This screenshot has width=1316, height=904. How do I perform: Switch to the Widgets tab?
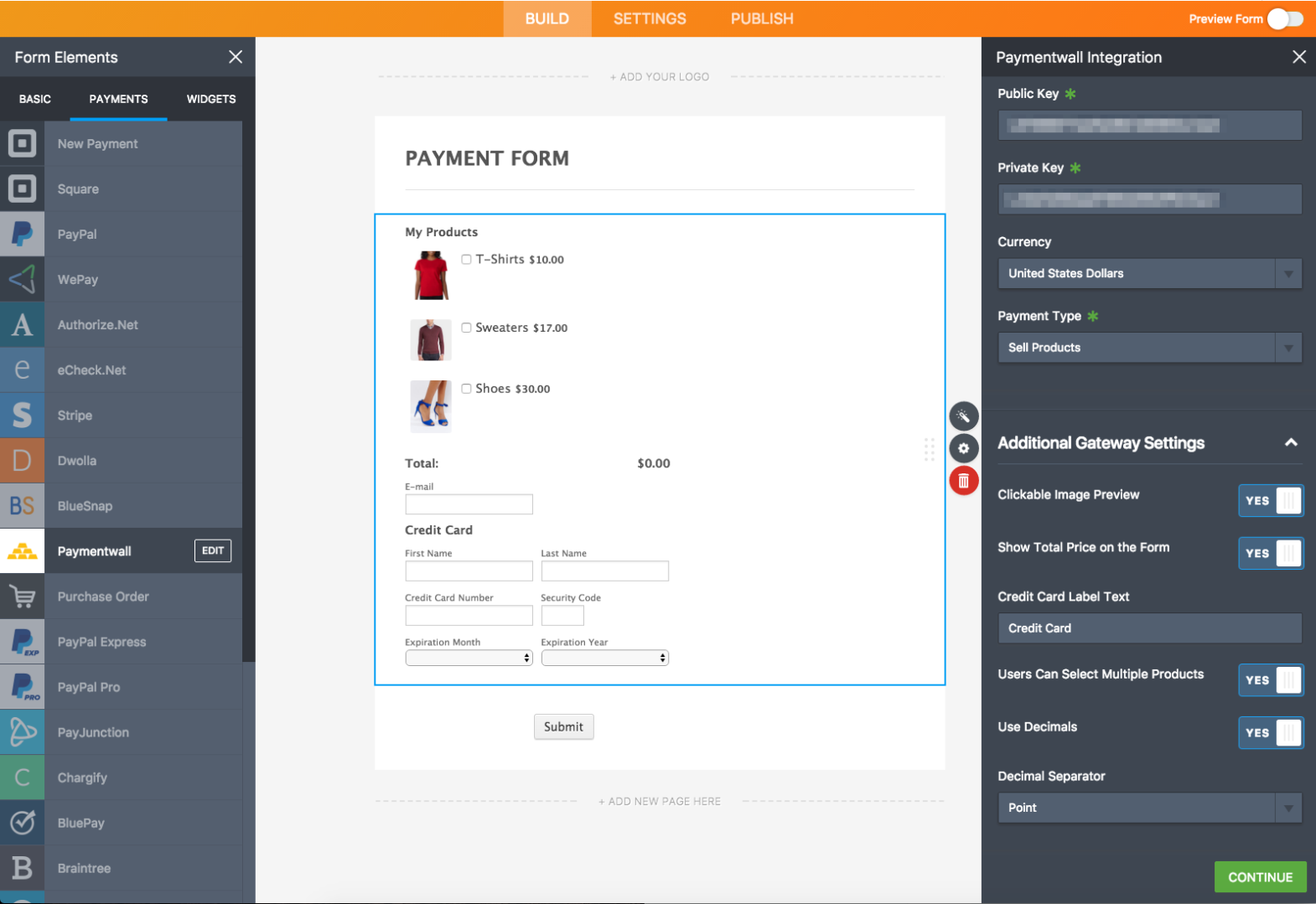(211, 99)
